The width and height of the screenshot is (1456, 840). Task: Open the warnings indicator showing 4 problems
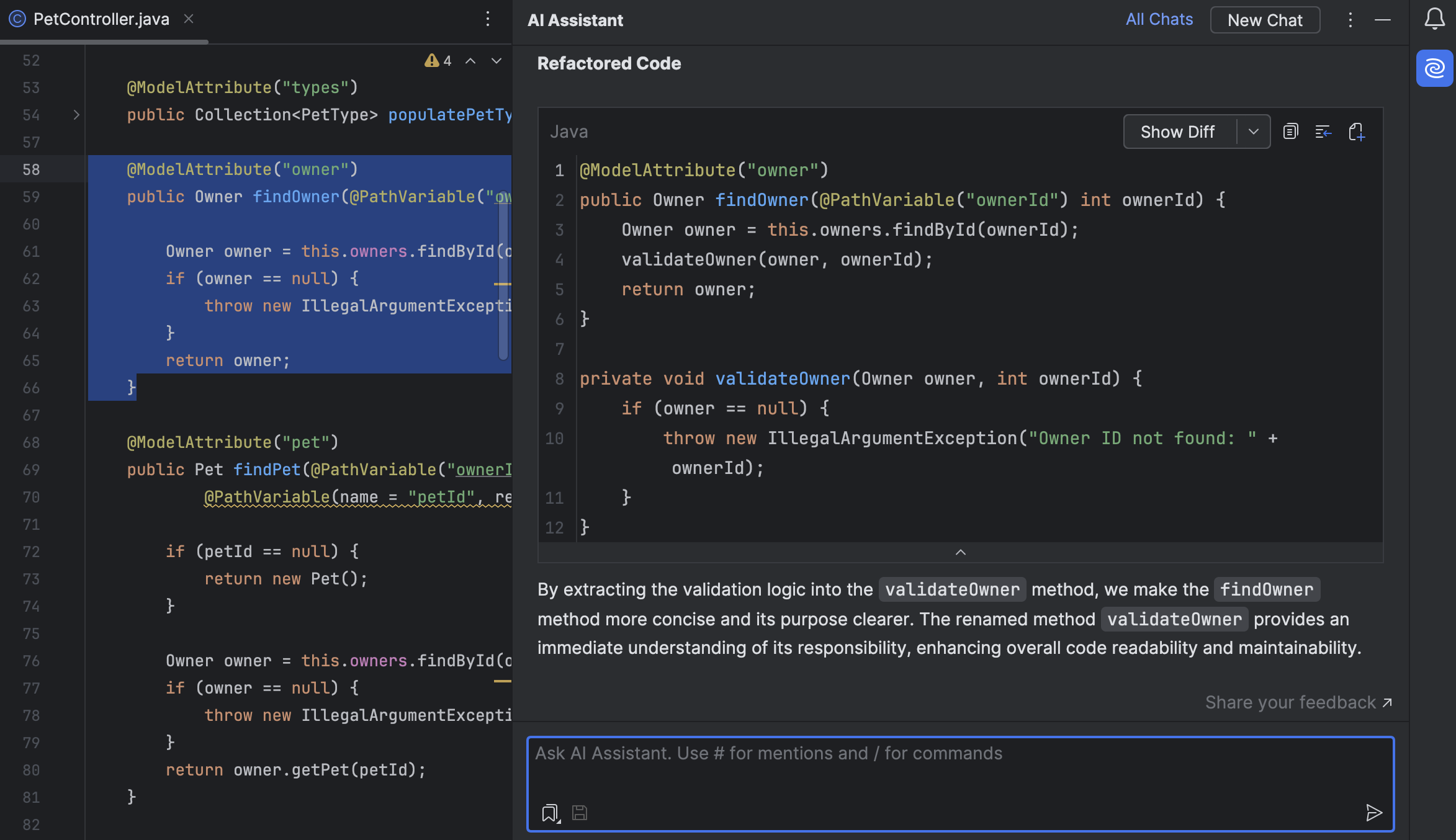(x=438, y=61)
